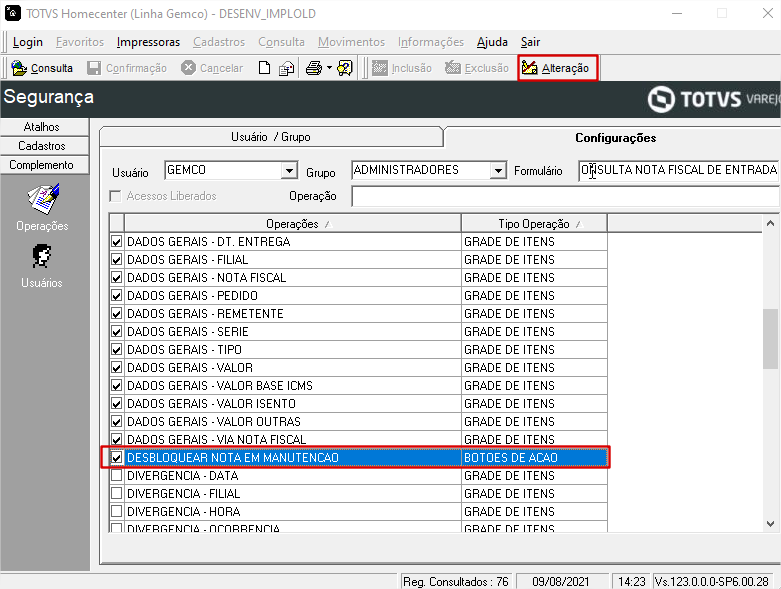Click the Complemento sidebar button
Viewport: 781px width, 589px height.
click(44, 165)
